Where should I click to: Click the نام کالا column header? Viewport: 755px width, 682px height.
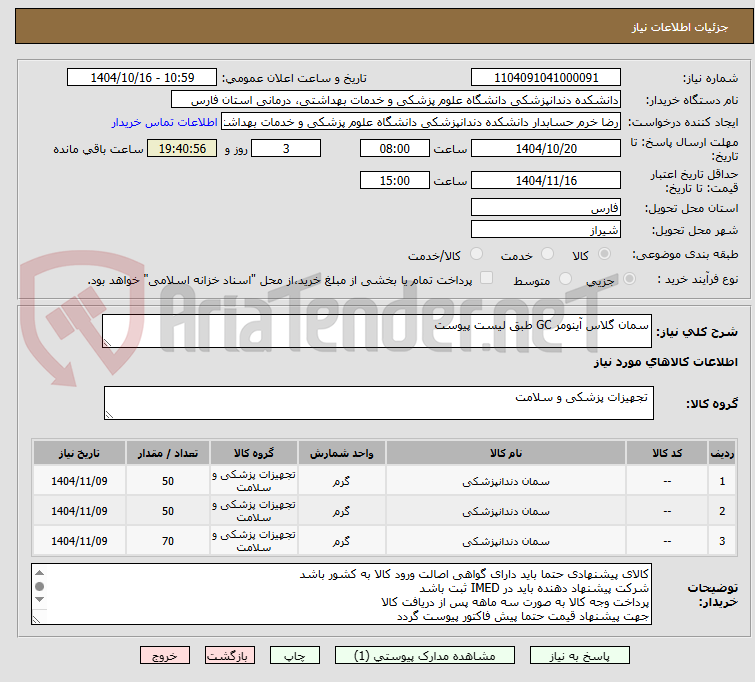pos(506,453)
